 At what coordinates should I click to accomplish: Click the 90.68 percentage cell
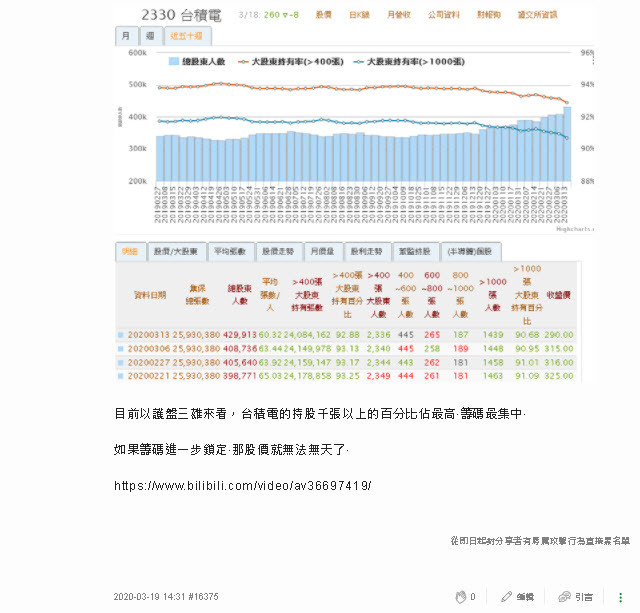527,335
